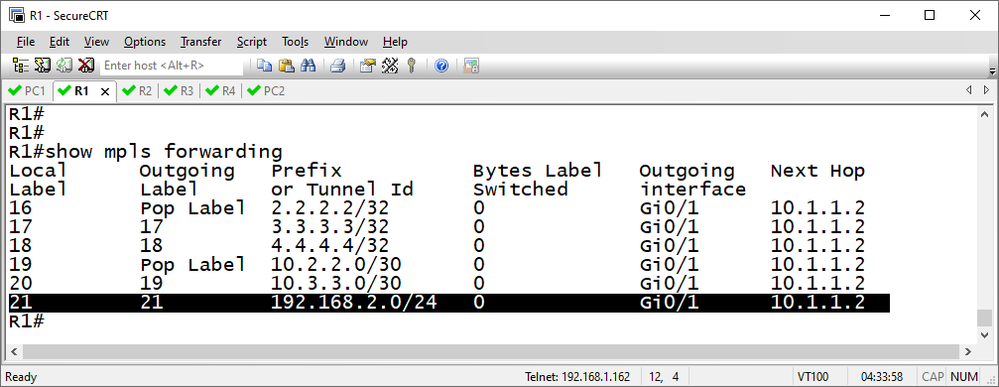Click the VT100 status bar entry

pos(812,377)
